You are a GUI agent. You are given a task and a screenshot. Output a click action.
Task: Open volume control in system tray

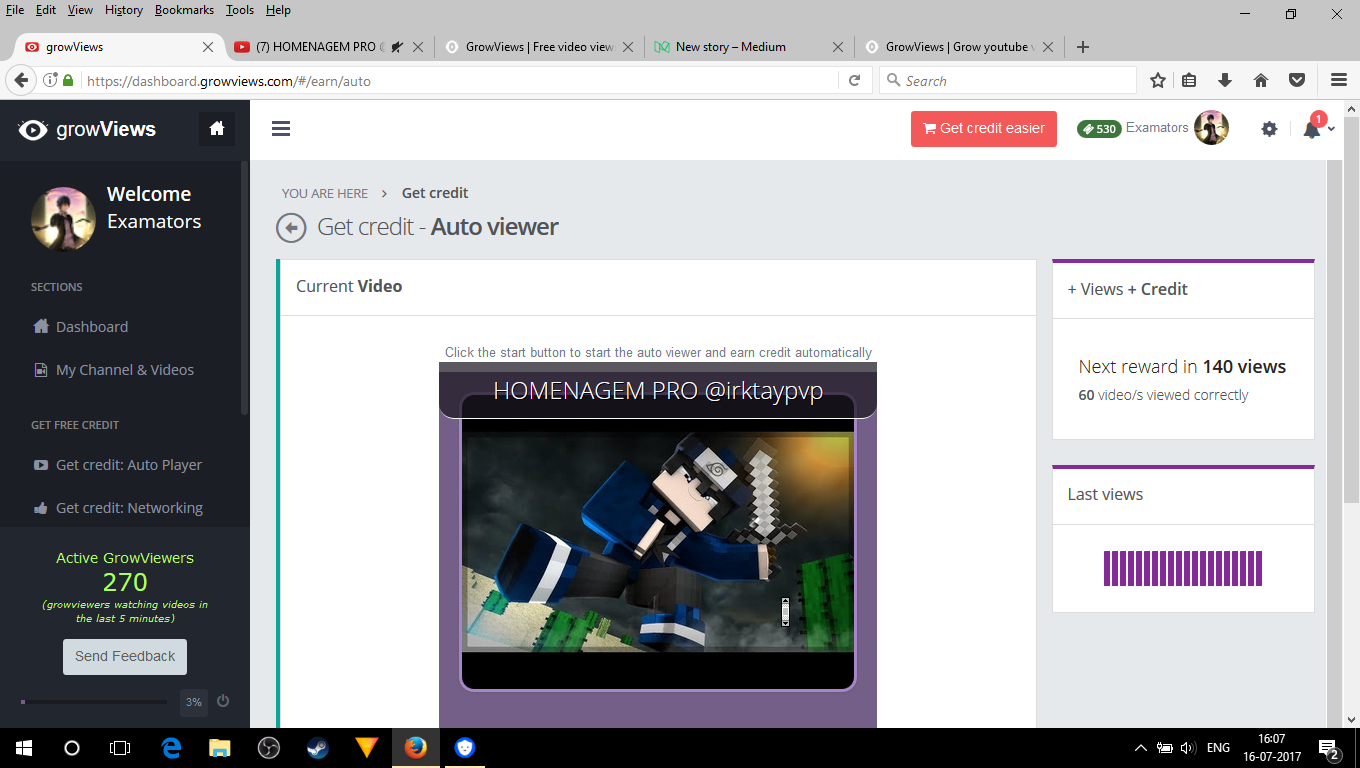1188,748
